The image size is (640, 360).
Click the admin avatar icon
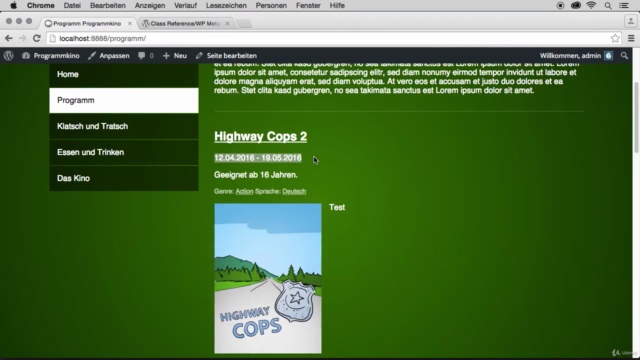pos(608,56)
